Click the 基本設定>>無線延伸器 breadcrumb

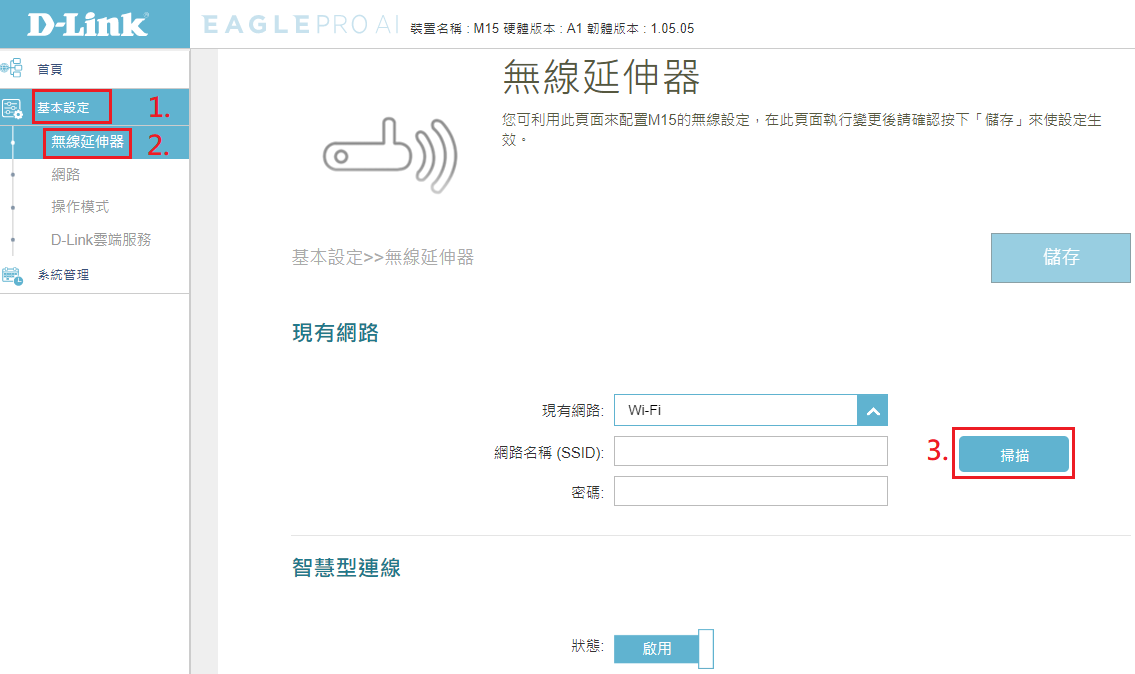coord(382,258)
